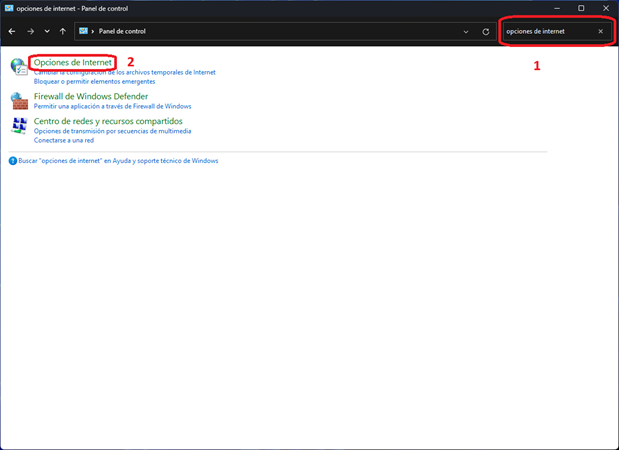Go forward with the right arrow button
The height and width of the screenshot is (450, 619).
tap(30, 32)
